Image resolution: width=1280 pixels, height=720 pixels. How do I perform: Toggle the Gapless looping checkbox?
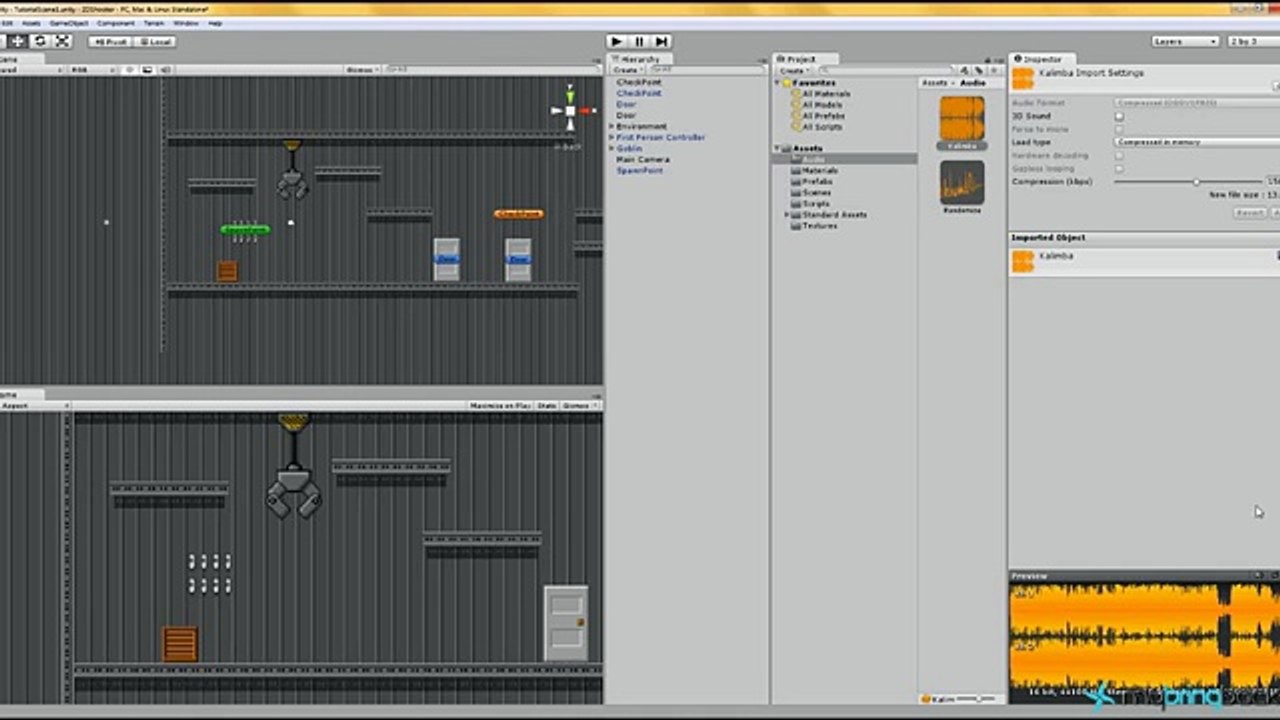pos(1119,168)
